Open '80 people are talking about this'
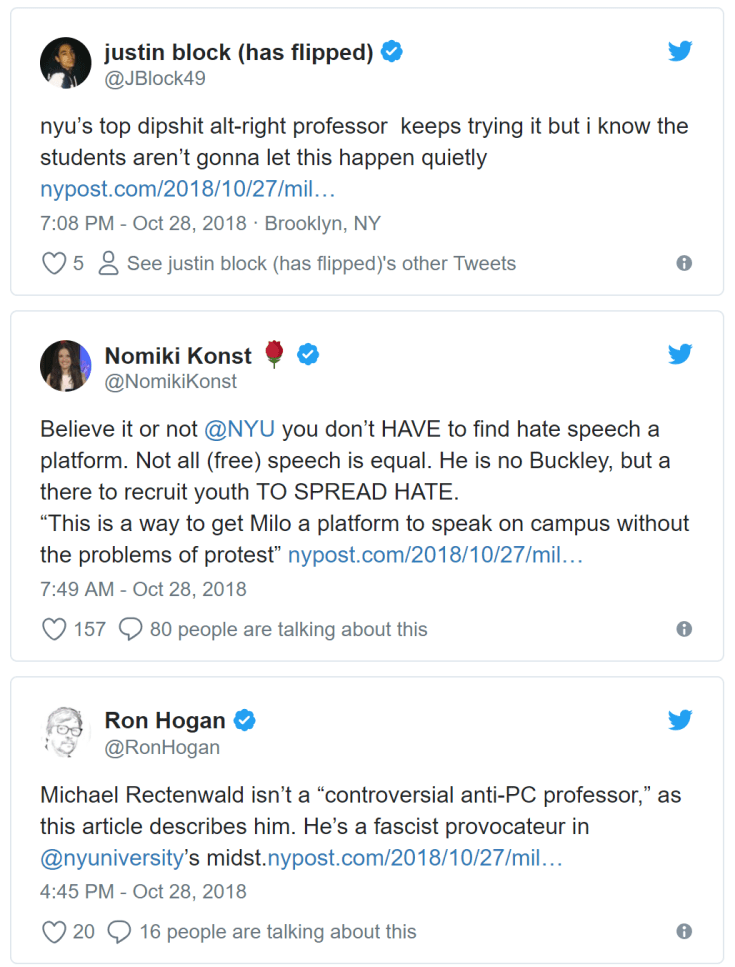The image size is (735, 967). 288,629
